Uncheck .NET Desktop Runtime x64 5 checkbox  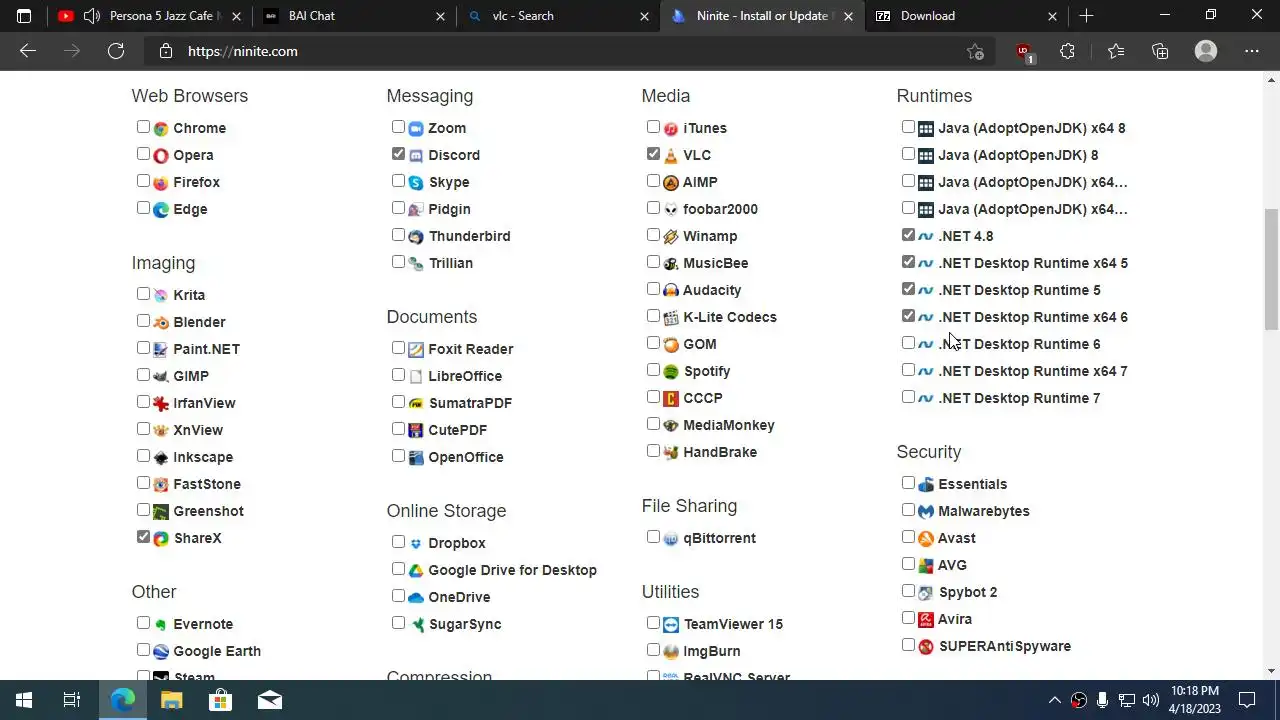point(908,262)
